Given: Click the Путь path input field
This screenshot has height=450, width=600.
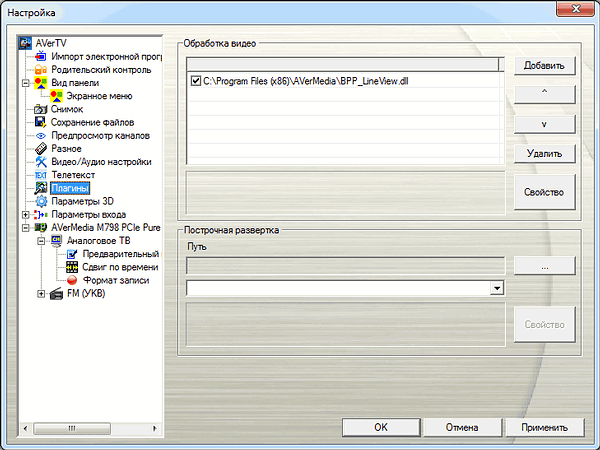Looking at the screenshot, I should click(345, 266).
